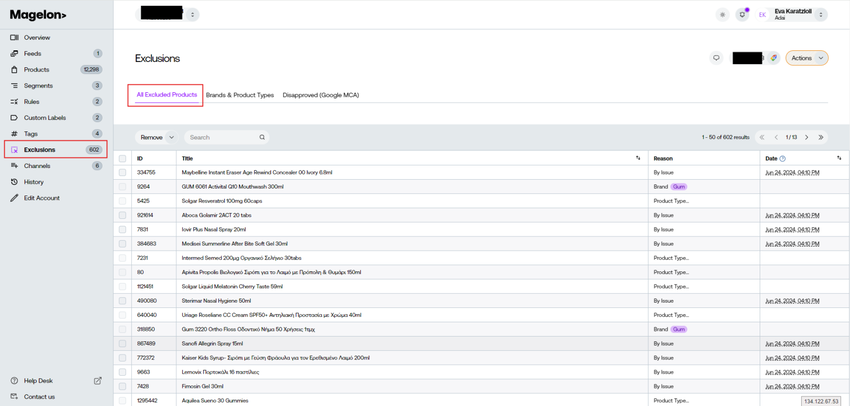Viewport: 850px width, 406px height.
Task: Click the Magelon logo
Action: coord(38,15)
